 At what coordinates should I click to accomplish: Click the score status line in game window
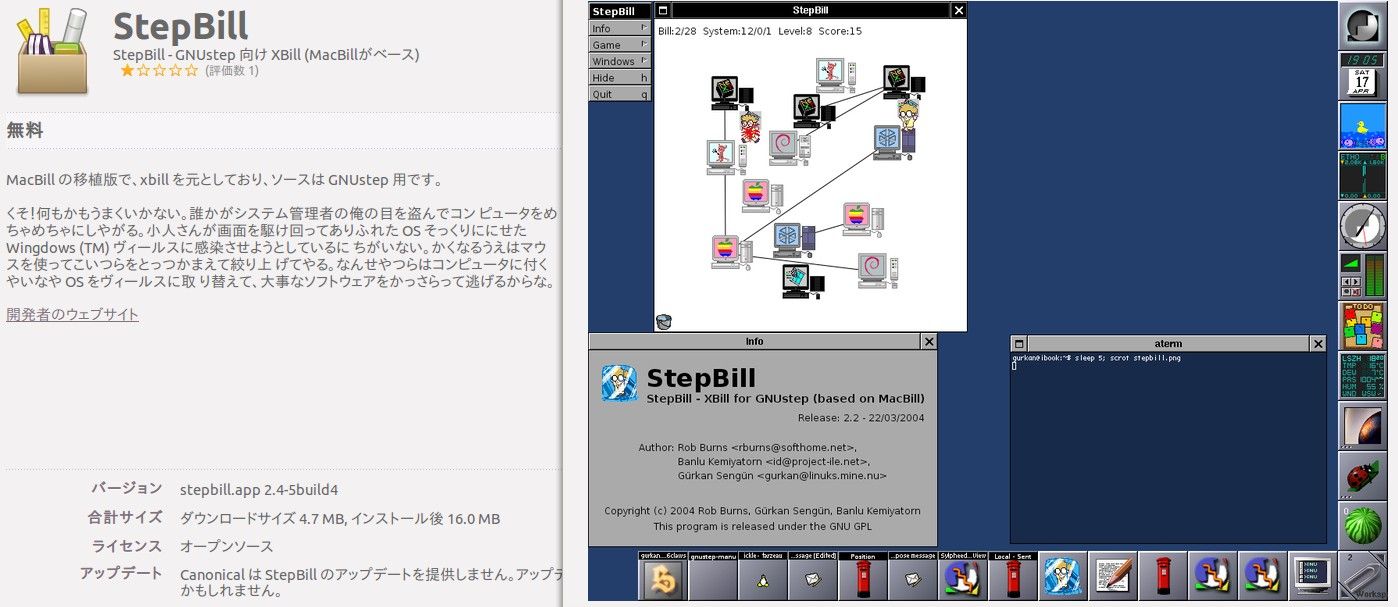coord(760,31)
